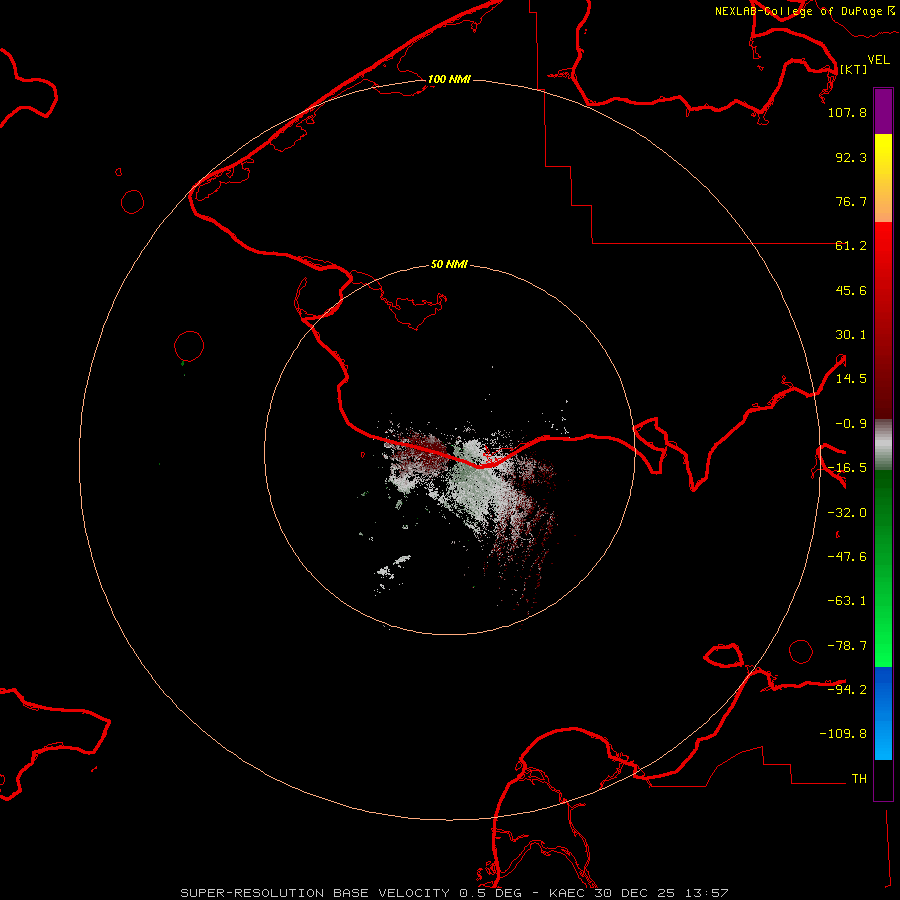The width and height of the screenshot is (900, 900).
Task: Select the 76.7 legend value
Action: 851,201
